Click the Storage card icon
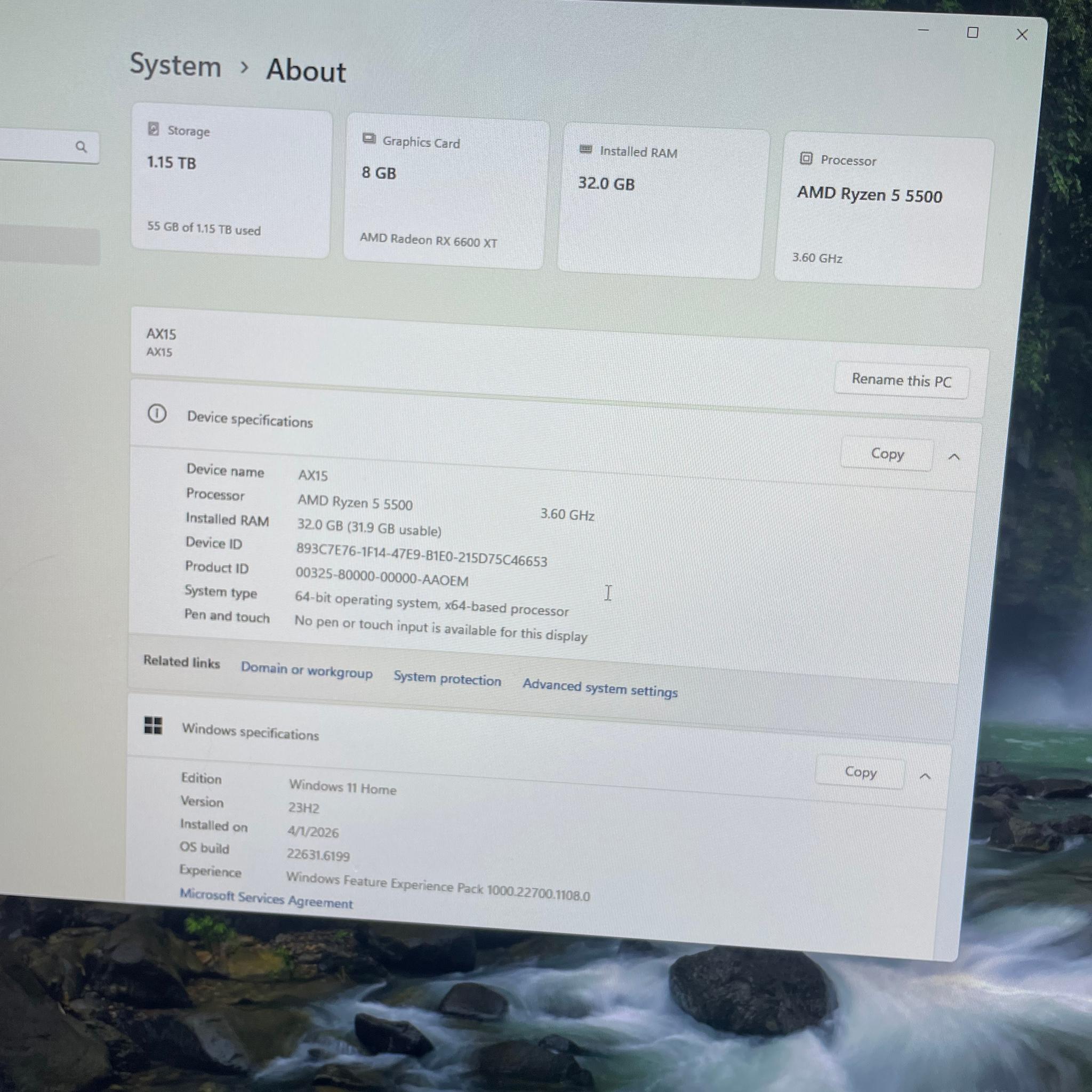1092x1092 pixels. click(x=153, y=129)
